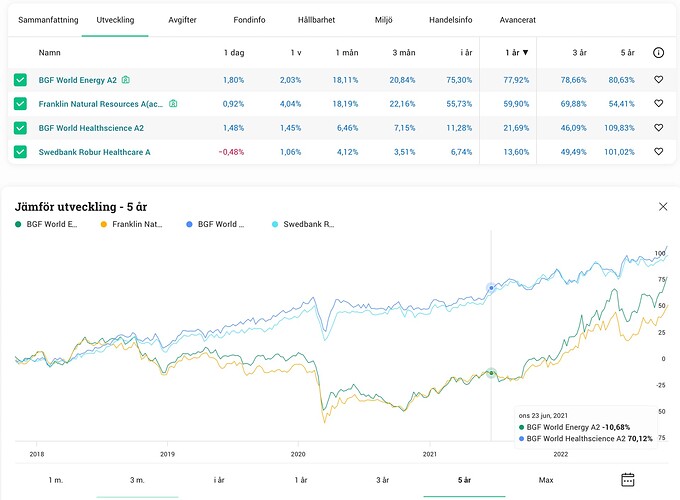Click the blue Healthscience data point marker
Image resolution: width=680 pixels, height=500 pixels.
491,288
